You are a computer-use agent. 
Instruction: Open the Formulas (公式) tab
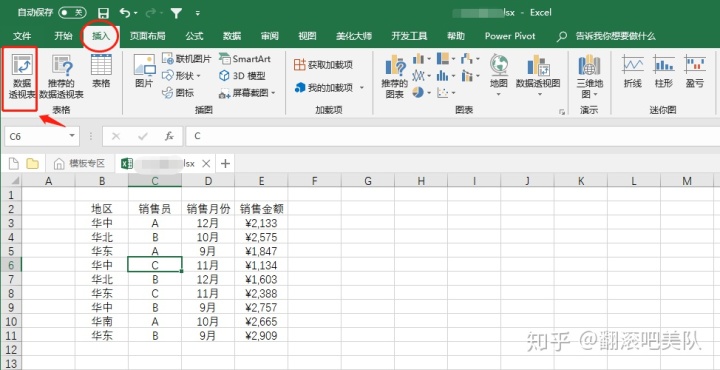pyautogui.click(x=194, y=36)
